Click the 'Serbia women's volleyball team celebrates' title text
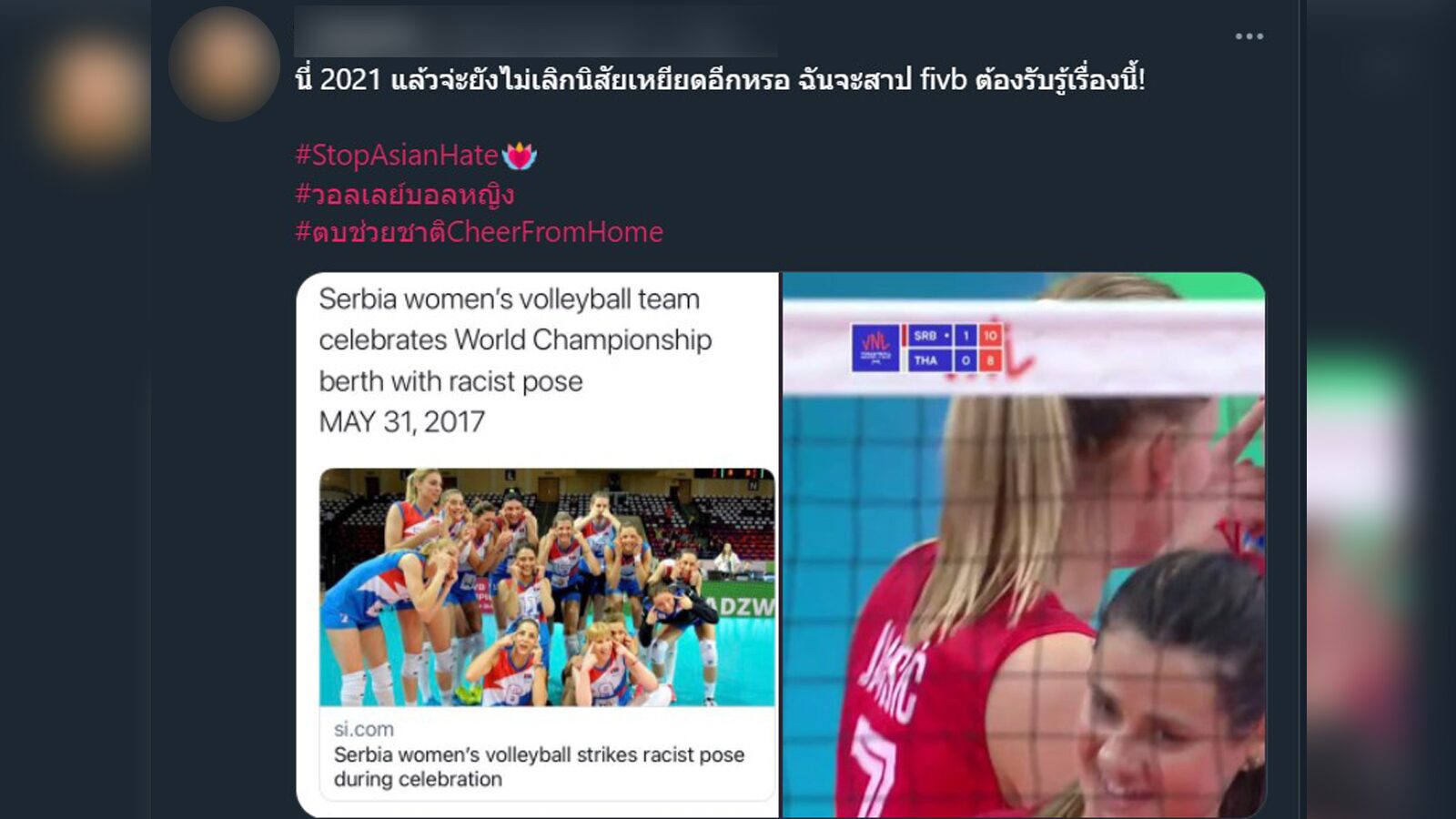1456x819 pixels. [515, 339]
